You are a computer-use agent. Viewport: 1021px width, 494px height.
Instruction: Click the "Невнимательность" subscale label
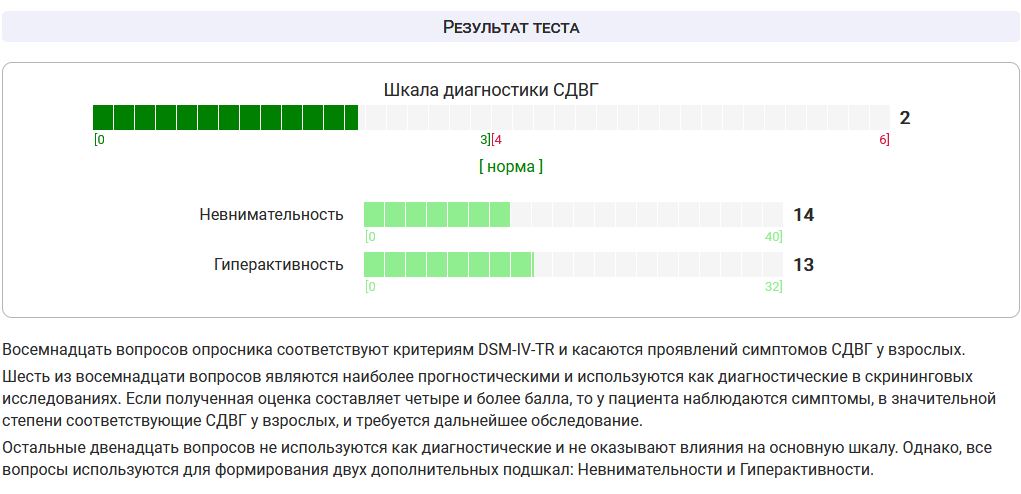point(271,215)
